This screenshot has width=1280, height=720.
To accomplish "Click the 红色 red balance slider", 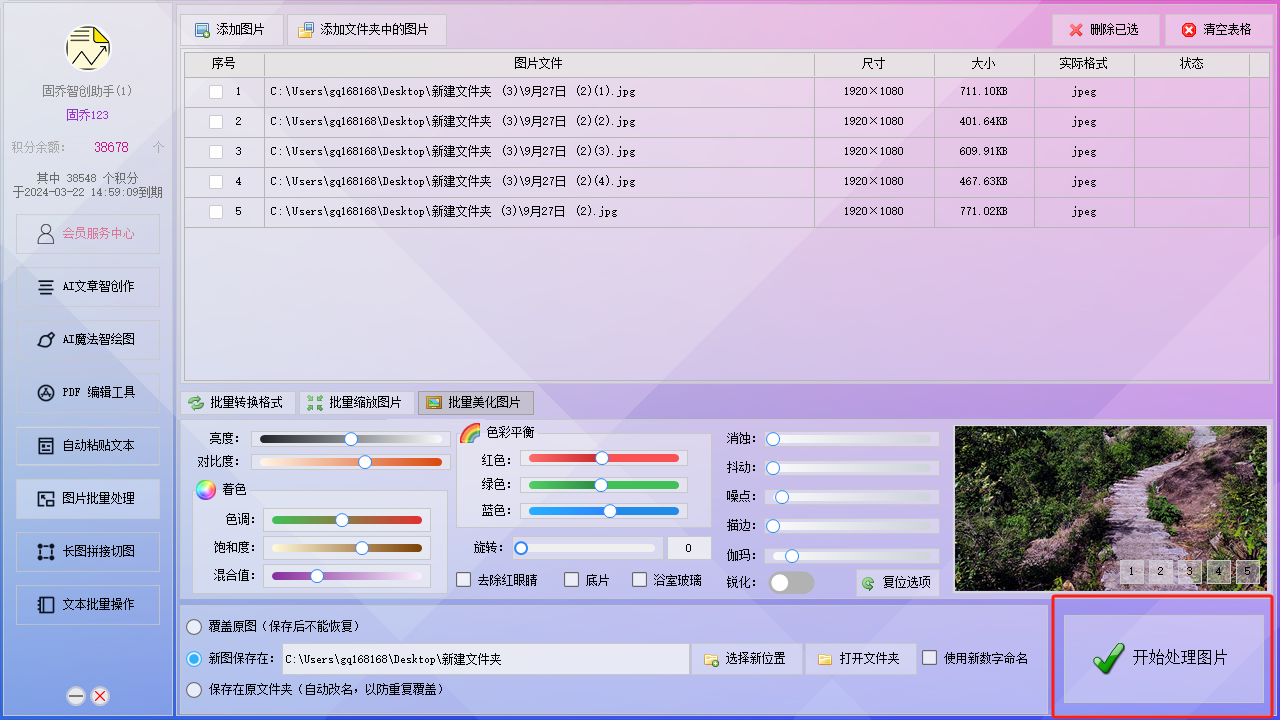I will coord(604,458).
